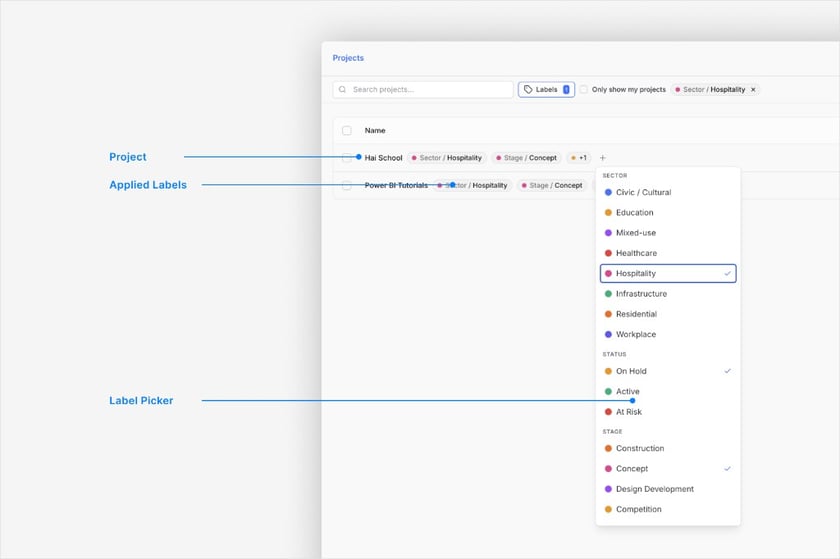This screenshot has width=840, height=559.
Task: Click Power BI Tutorials' Stage / Concept label
Action: coord(552,185)
